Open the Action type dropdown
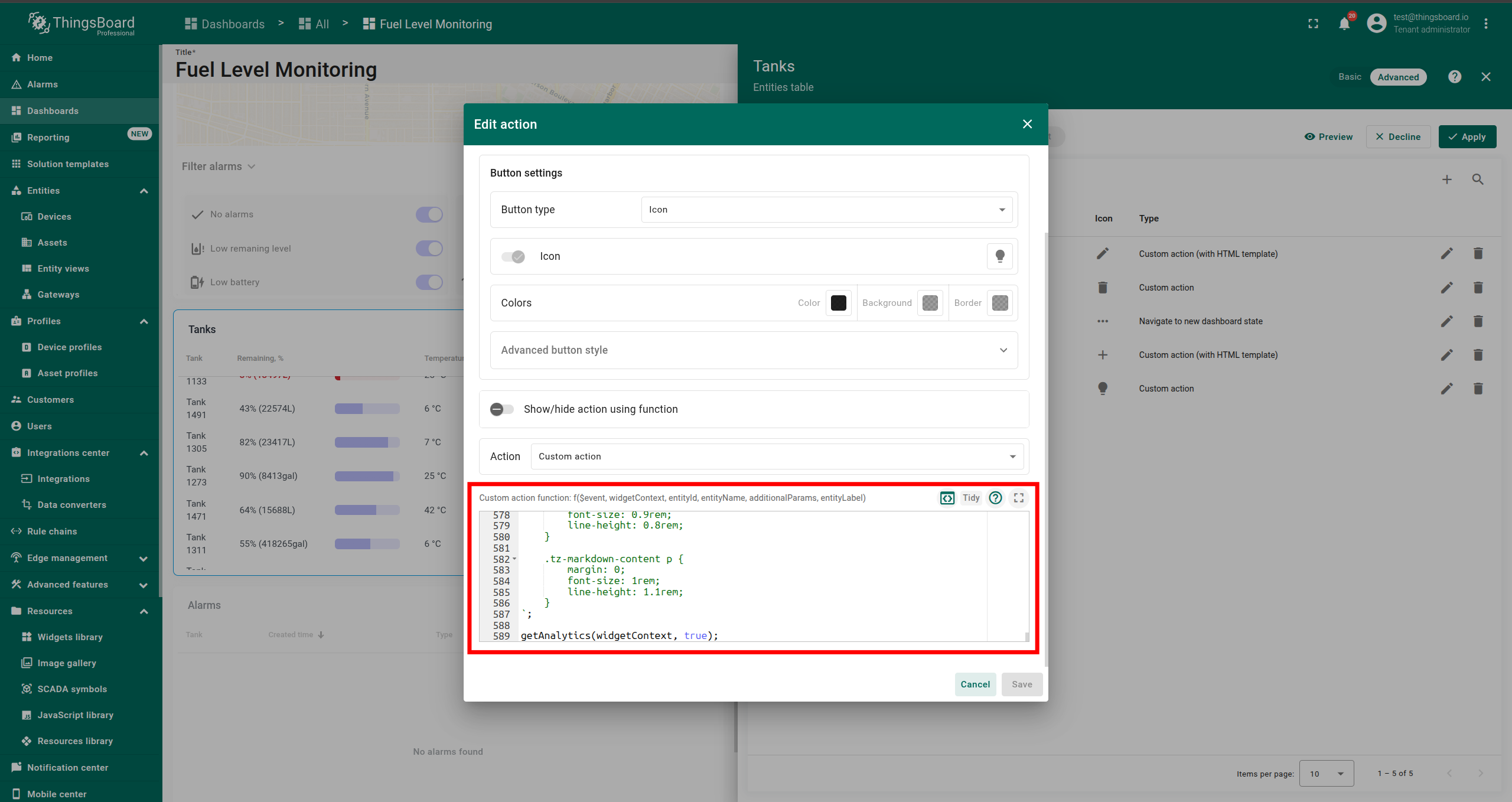Viewport: 1512px width, 802px height. (x=777, y=457)
